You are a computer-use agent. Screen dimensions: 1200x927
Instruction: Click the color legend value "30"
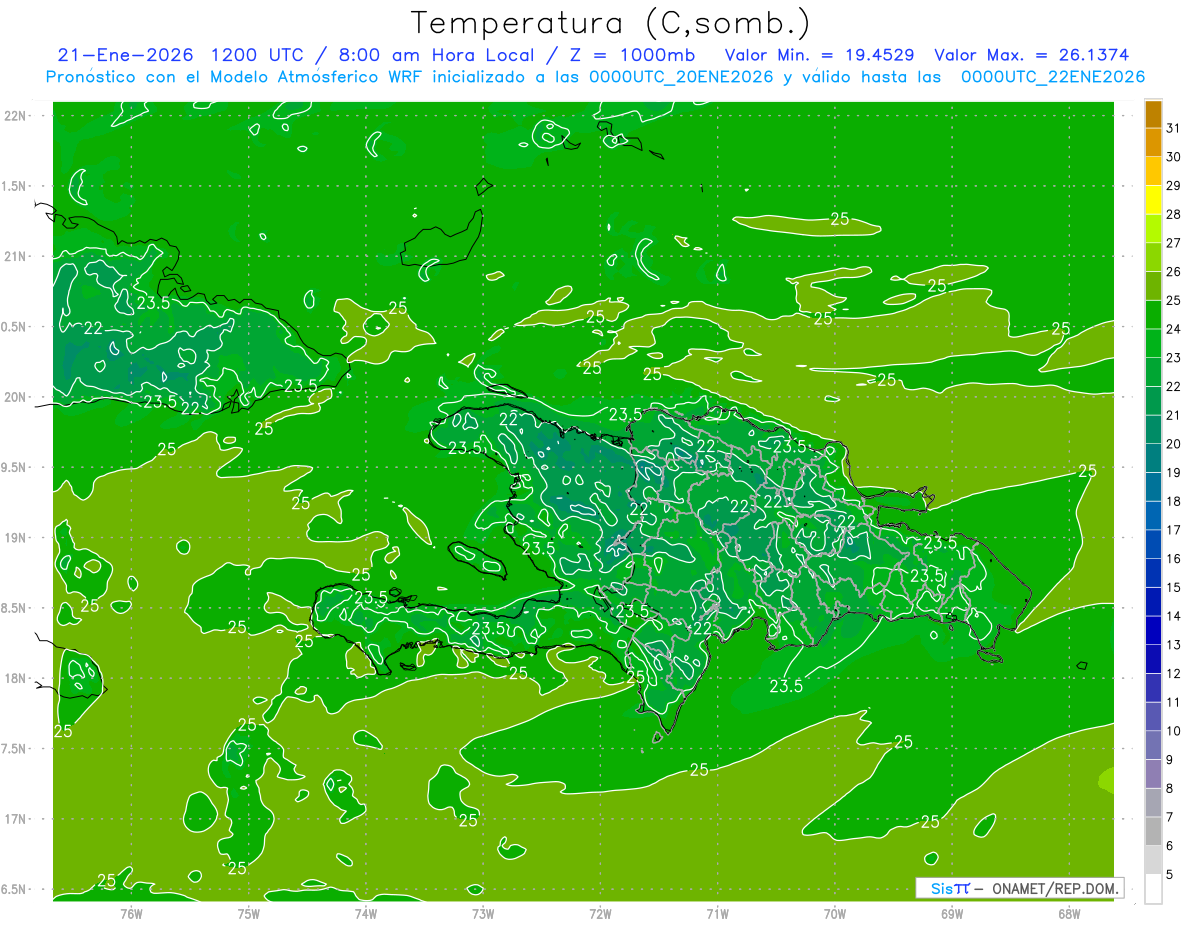1173,157
